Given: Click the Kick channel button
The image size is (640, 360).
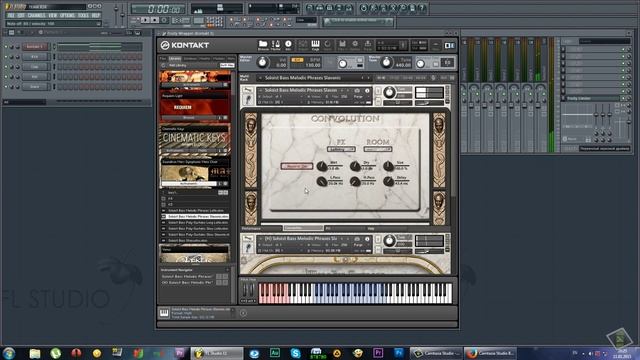Looking at the screenshot, I should [35, 57].
